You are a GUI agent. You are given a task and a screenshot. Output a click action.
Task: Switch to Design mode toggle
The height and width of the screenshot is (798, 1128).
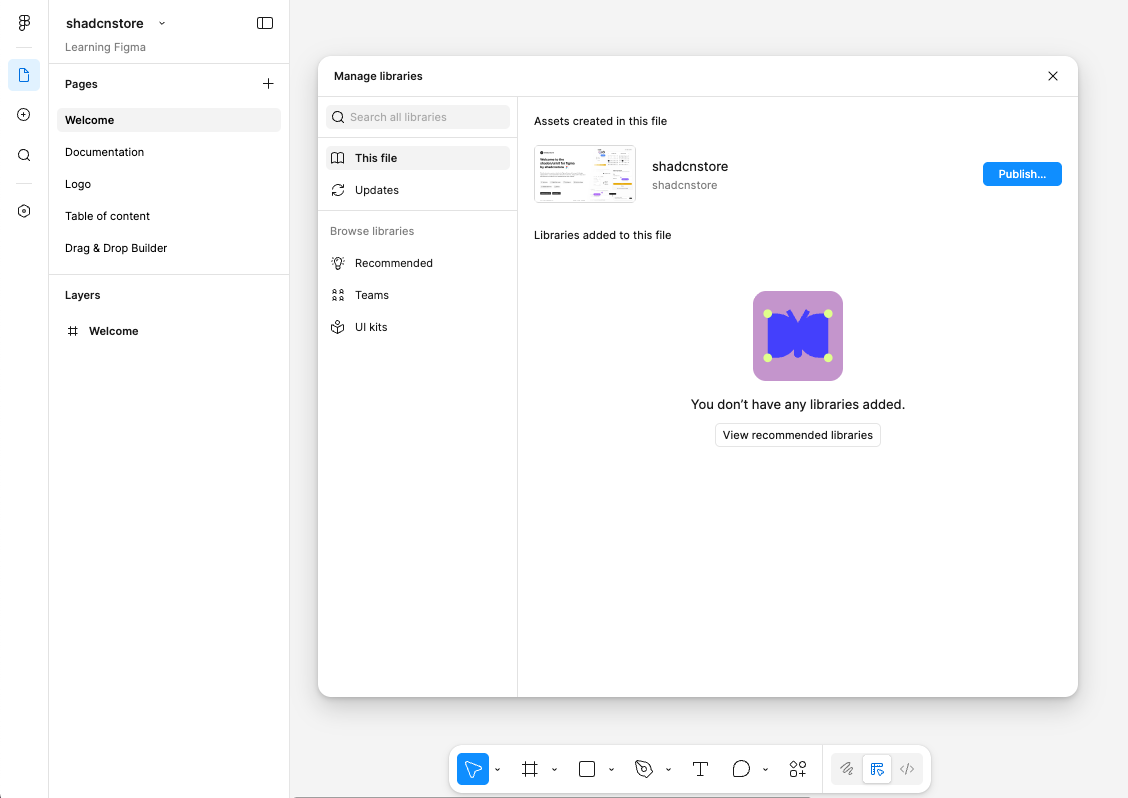coord(877,769)
